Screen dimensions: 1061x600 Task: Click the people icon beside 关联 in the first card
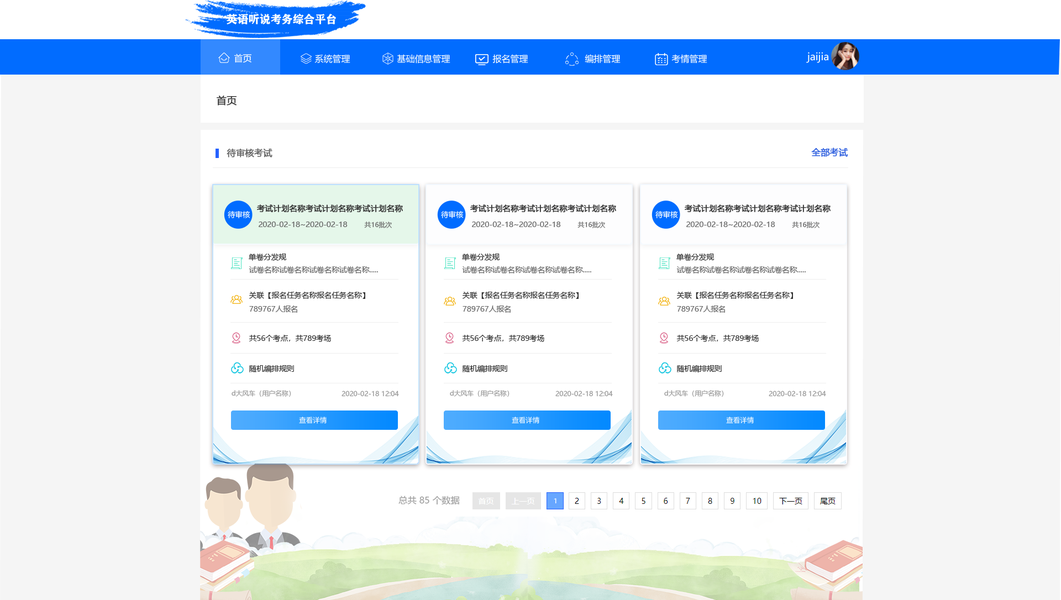236,300
